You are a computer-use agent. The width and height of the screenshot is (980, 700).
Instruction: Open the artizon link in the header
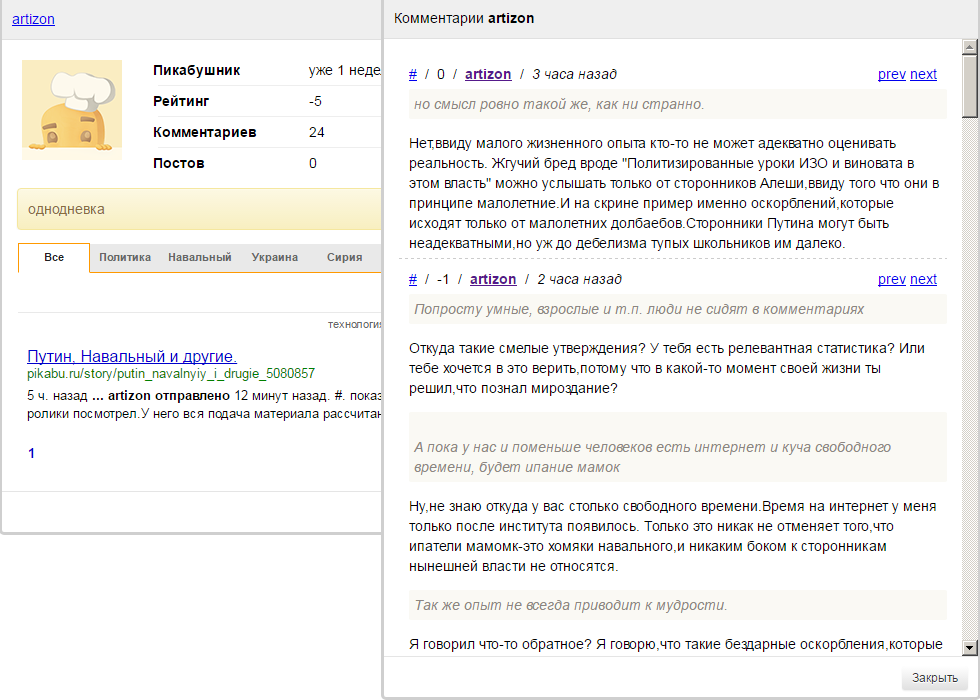point(33,19)
